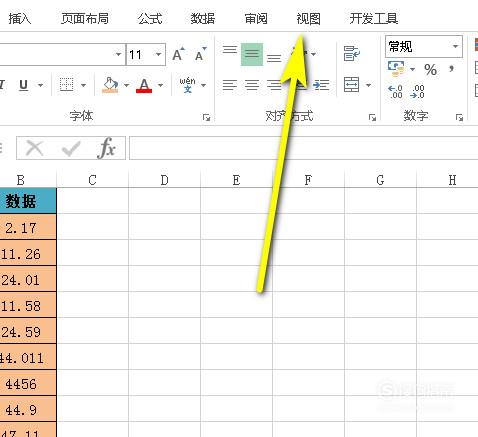This screenshot has width=478, height=437.
Task: Align text left
Action: pyautogui.click(x=230, y=85)
